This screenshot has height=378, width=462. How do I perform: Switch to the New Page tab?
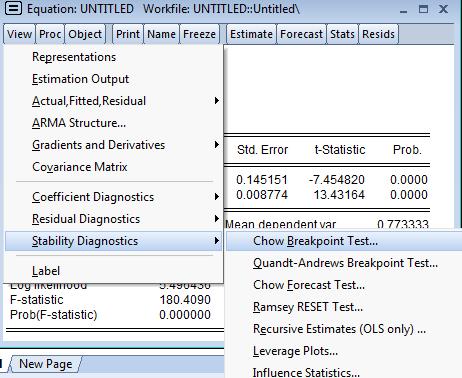pyautogui.click(x=46, y=364)
